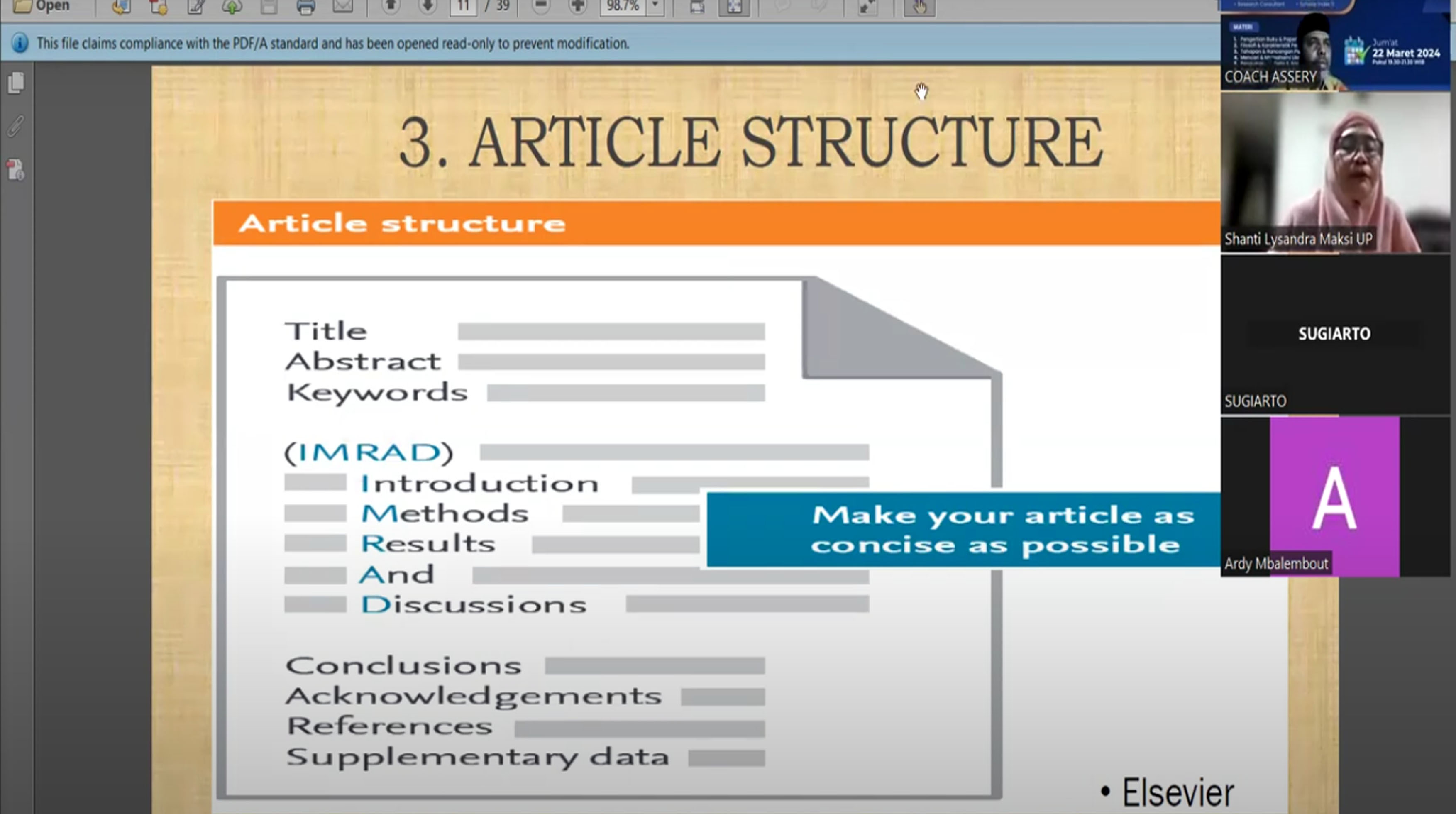Open Page Thumbnails side panel
Screen dimensions: 1456x814
(16, 83)
